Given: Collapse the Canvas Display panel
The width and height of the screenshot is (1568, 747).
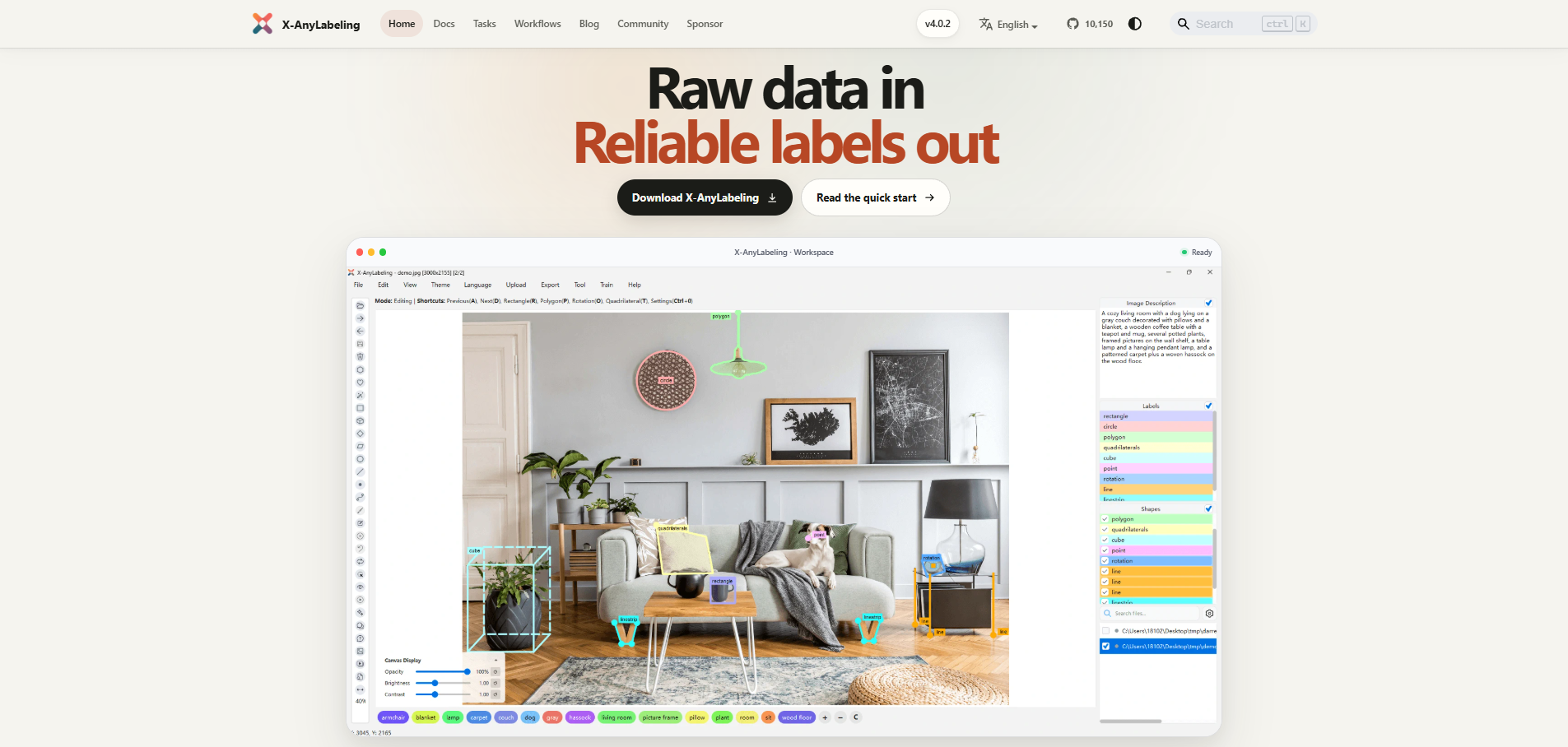Looking at the screenshot, I should pyautogui.click(x=496, y=661).
